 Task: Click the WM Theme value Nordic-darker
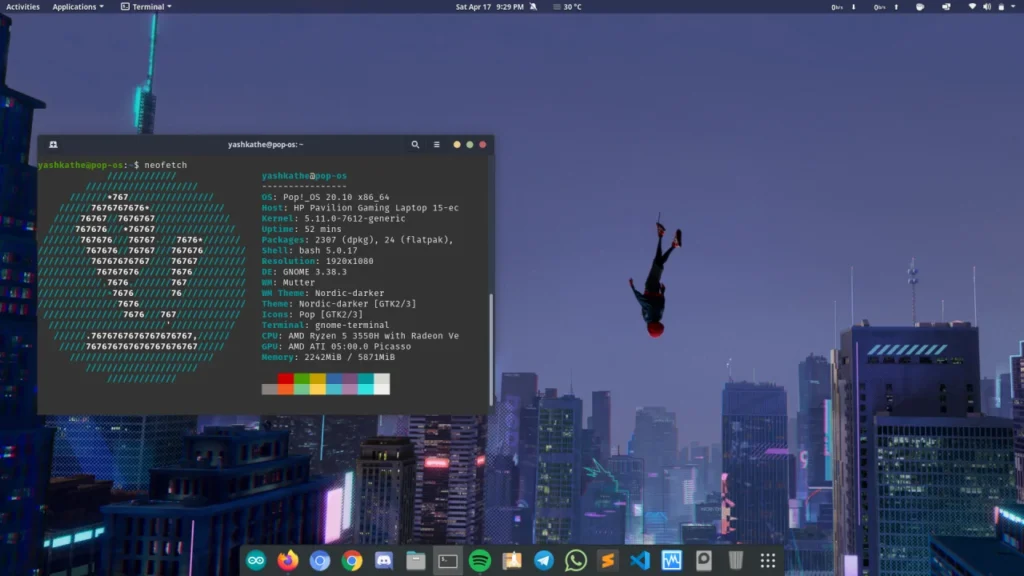[x=349, y=293]
